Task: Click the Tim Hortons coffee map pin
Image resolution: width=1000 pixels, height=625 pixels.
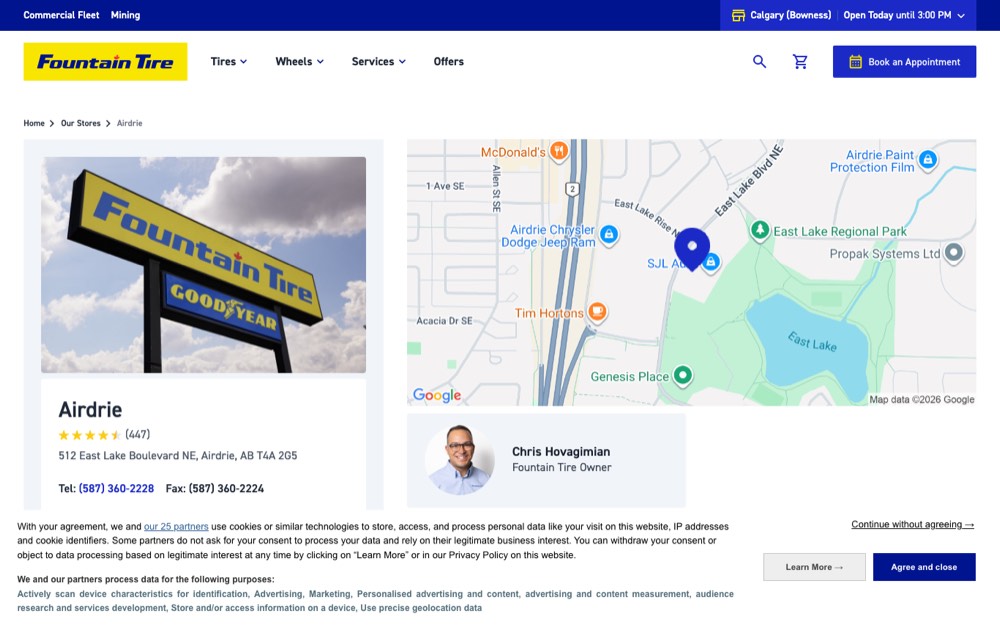Action: tap(597, 311)
